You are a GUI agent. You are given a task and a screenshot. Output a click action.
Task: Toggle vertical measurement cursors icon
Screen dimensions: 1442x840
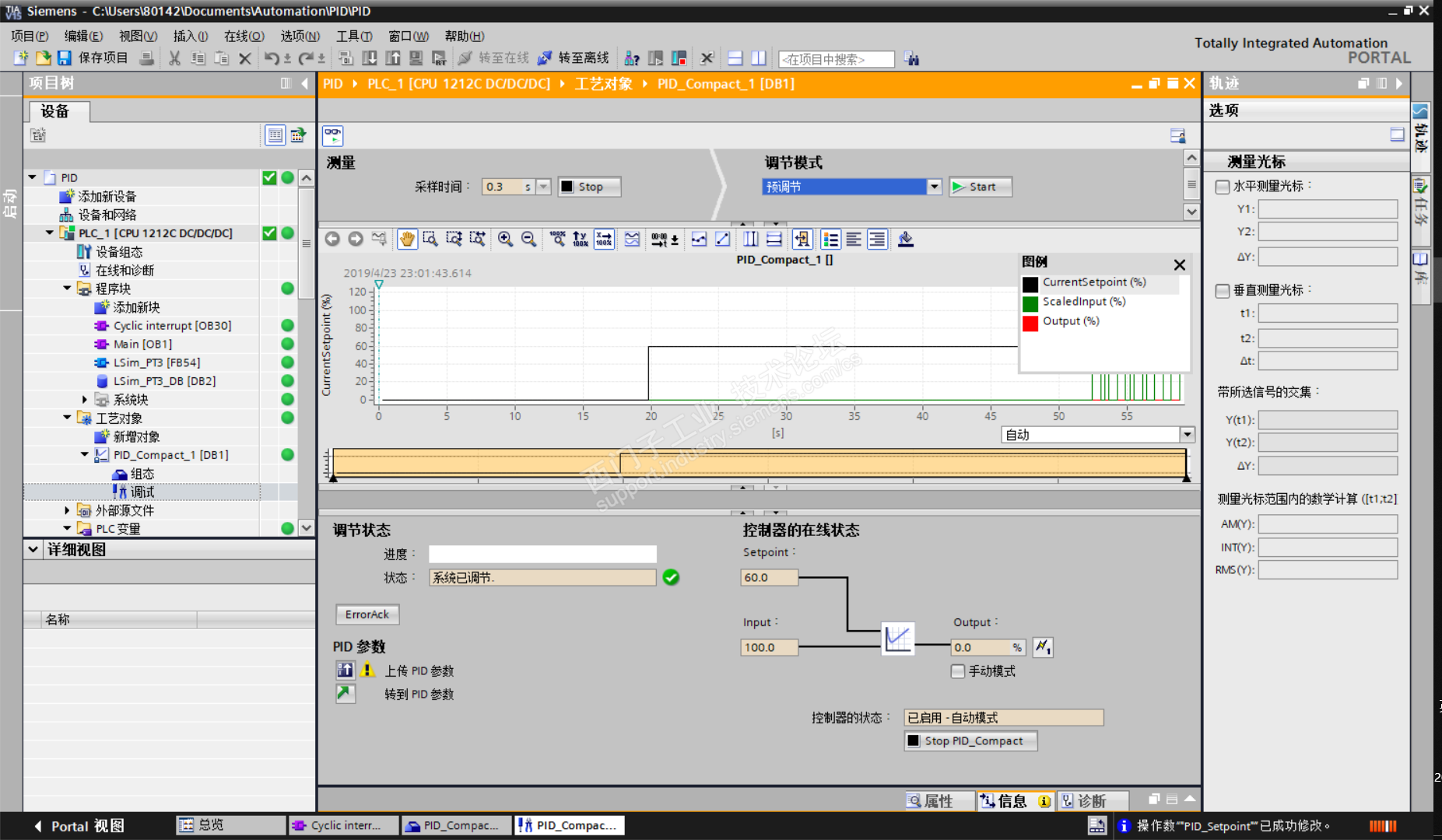[751, 239]
